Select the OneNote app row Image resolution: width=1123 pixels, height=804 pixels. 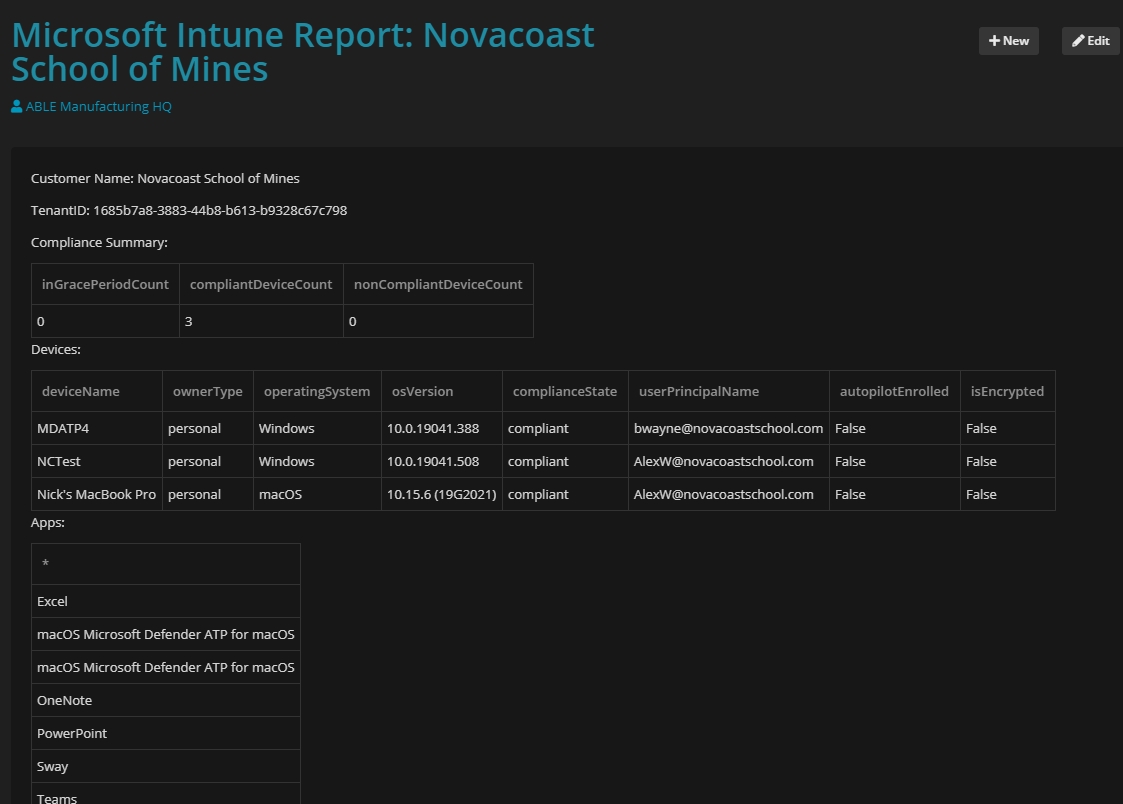click(165, 700)
